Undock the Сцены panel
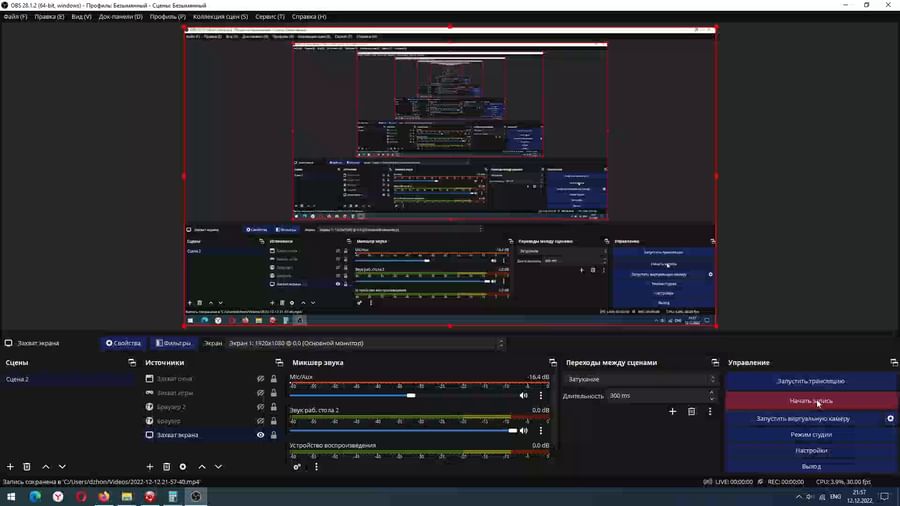The width and height of the screenshot is (900, 506). (132, 363)
